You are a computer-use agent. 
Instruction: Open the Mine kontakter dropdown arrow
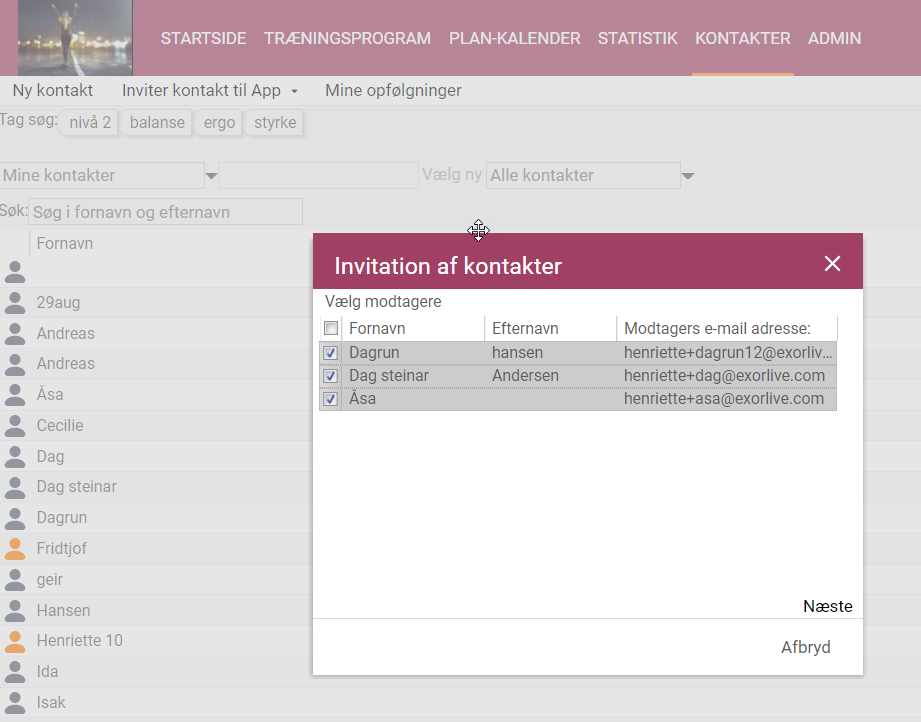(x=211, y=176)
